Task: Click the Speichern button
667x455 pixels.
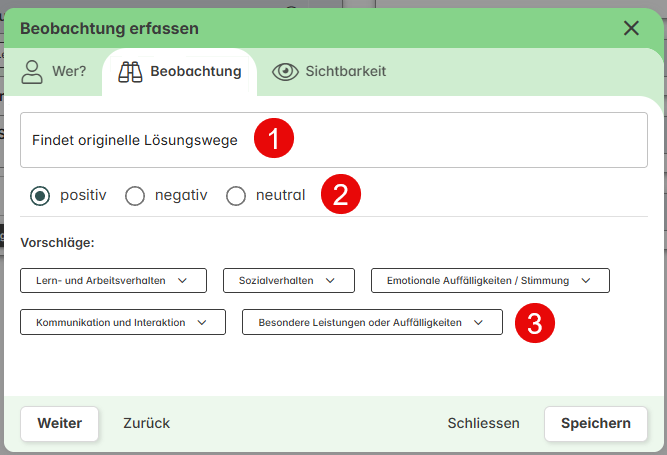Action: (596, 424)
